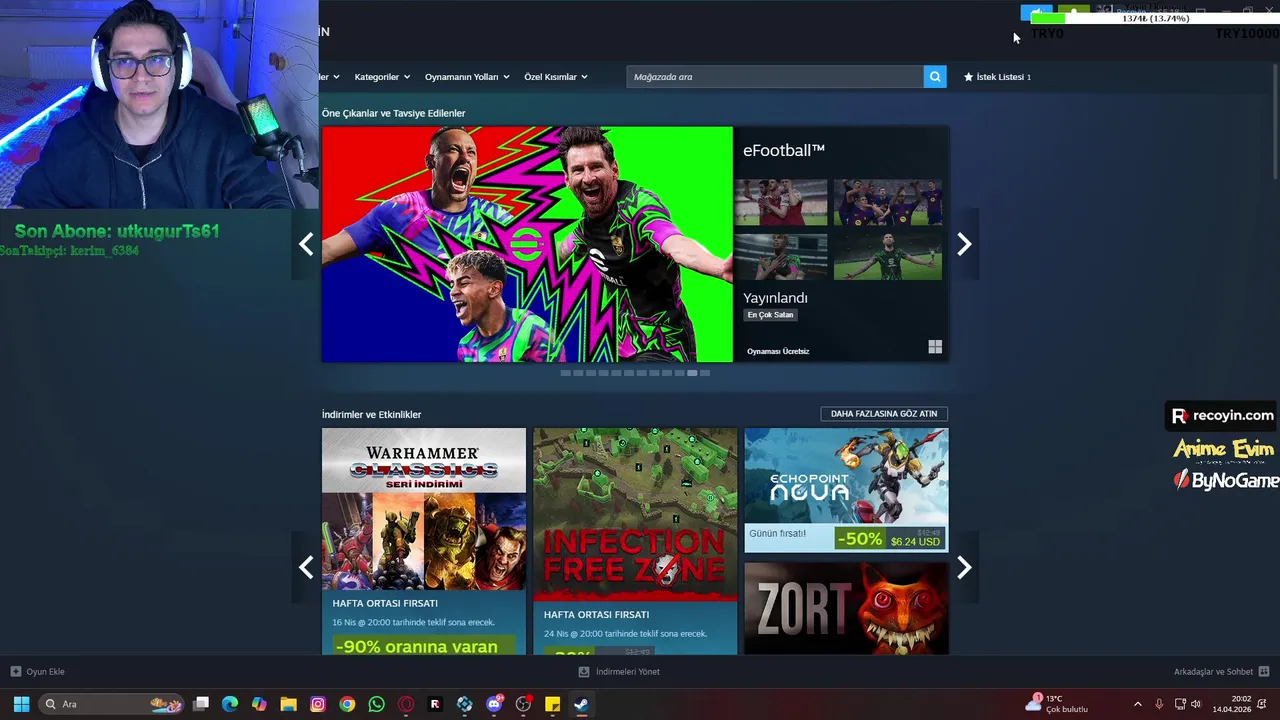Viewport: 1280px width, 720px height.
Task: Open WhatsApp from the taskbar
Action: click(x=376, y=704)
